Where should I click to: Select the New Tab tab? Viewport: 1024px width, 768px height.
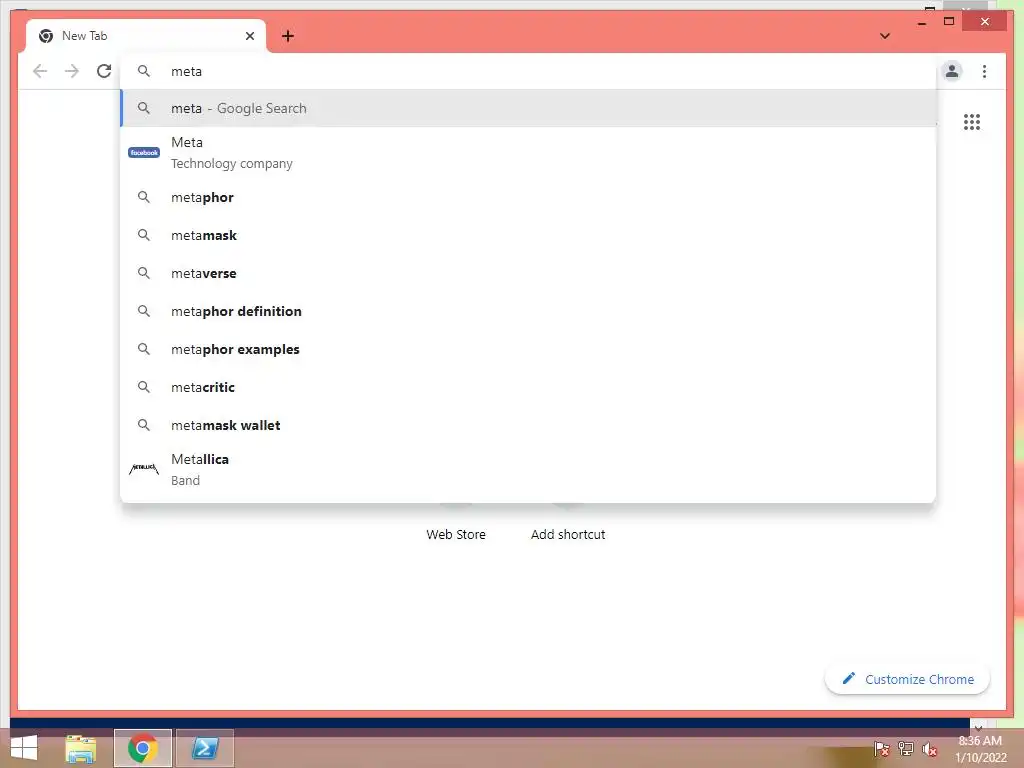pos(146,36)
